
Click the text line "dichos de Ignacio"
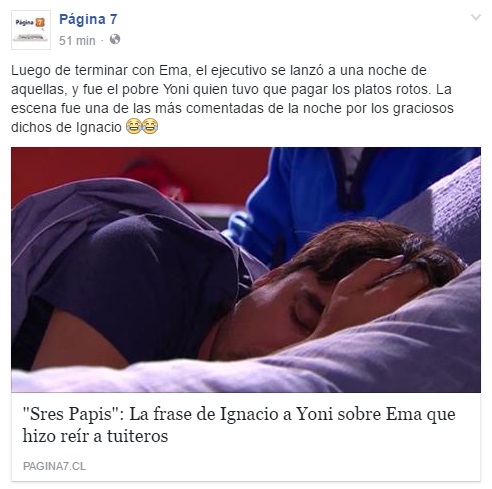click(x=66, y=127)
